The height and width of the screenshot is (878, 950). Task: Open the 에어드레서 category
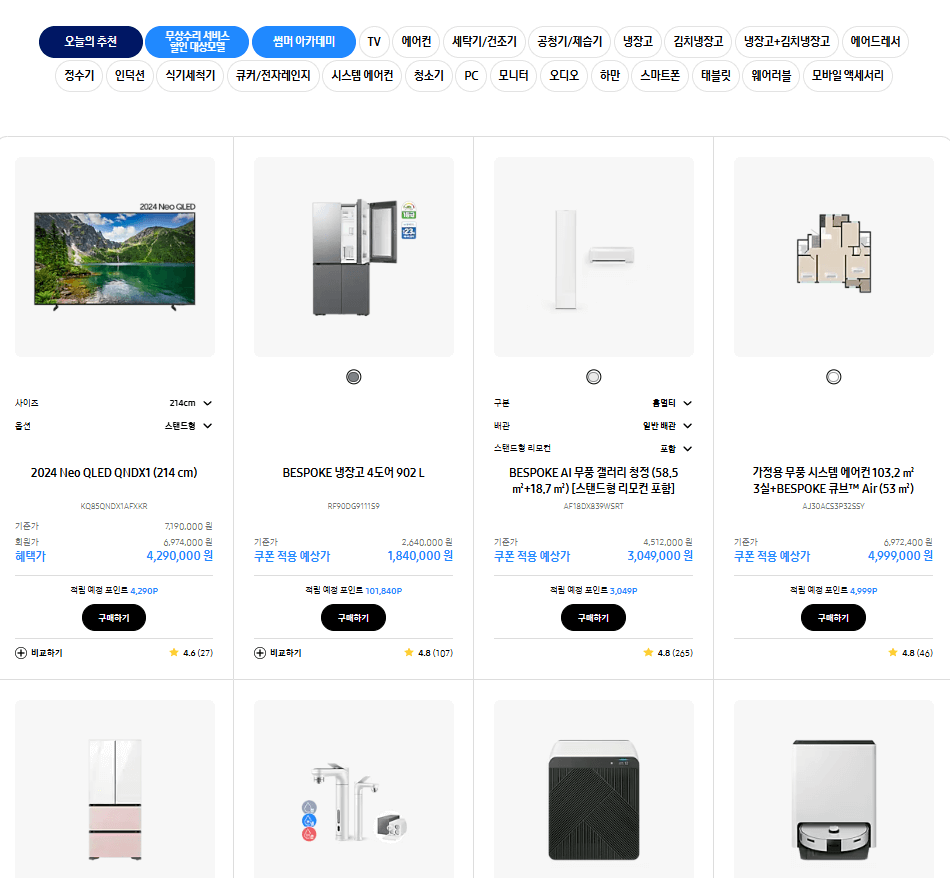coord(875,42)
